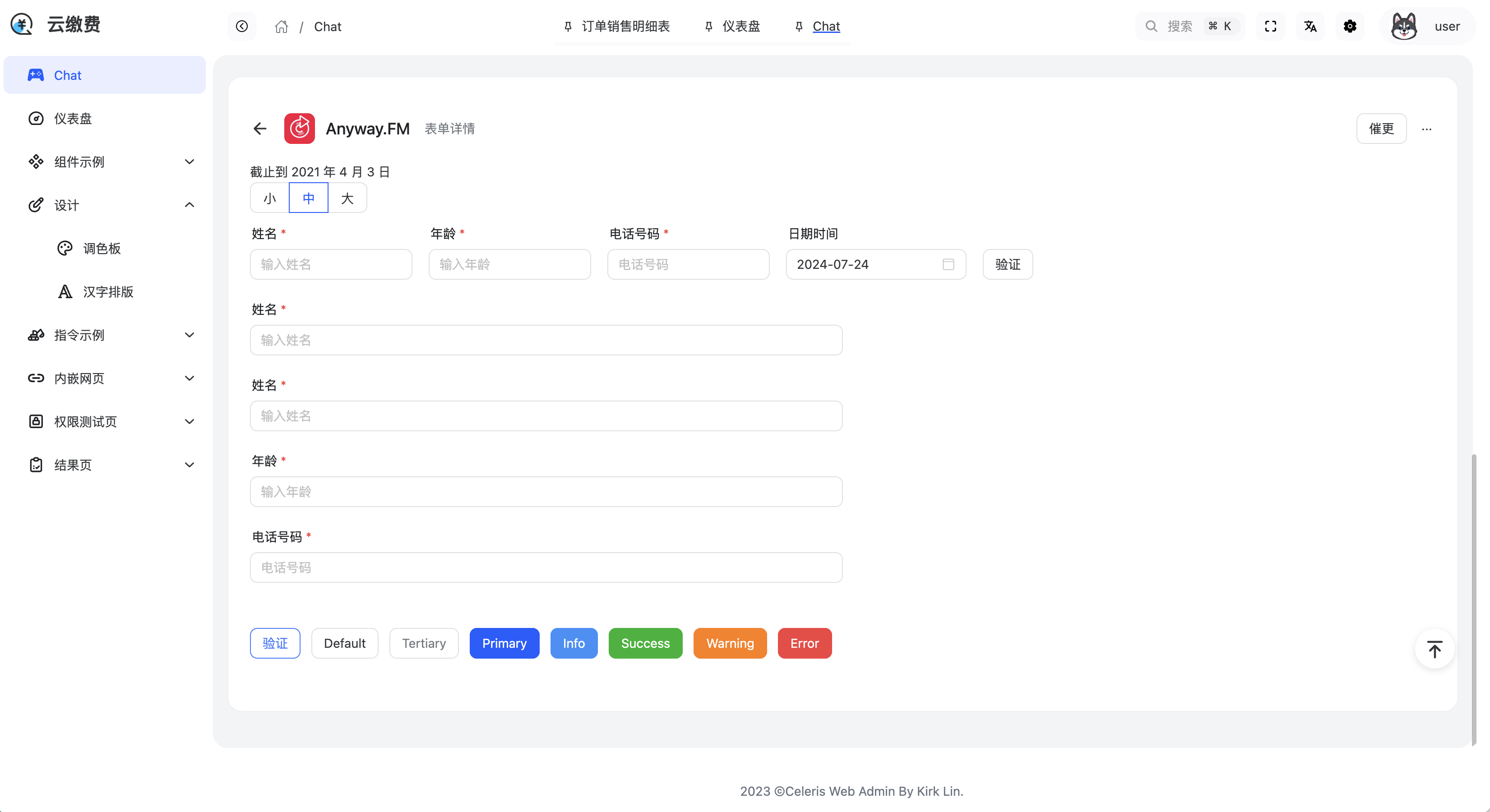Select the 大 size option
1490x812 pixels.
point(347,198)
